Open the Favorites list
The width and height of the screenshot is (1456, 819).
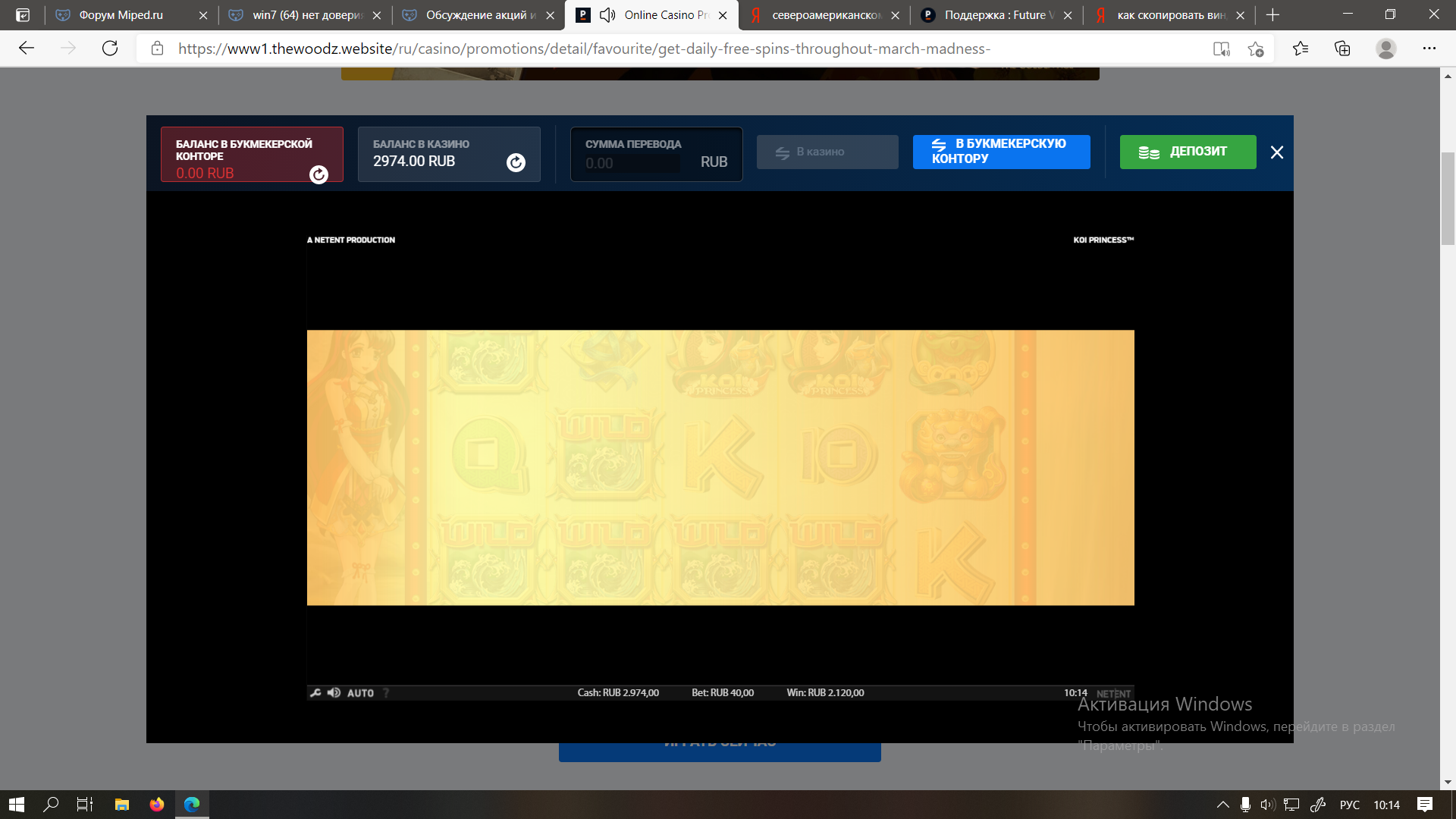[1301, 49]
